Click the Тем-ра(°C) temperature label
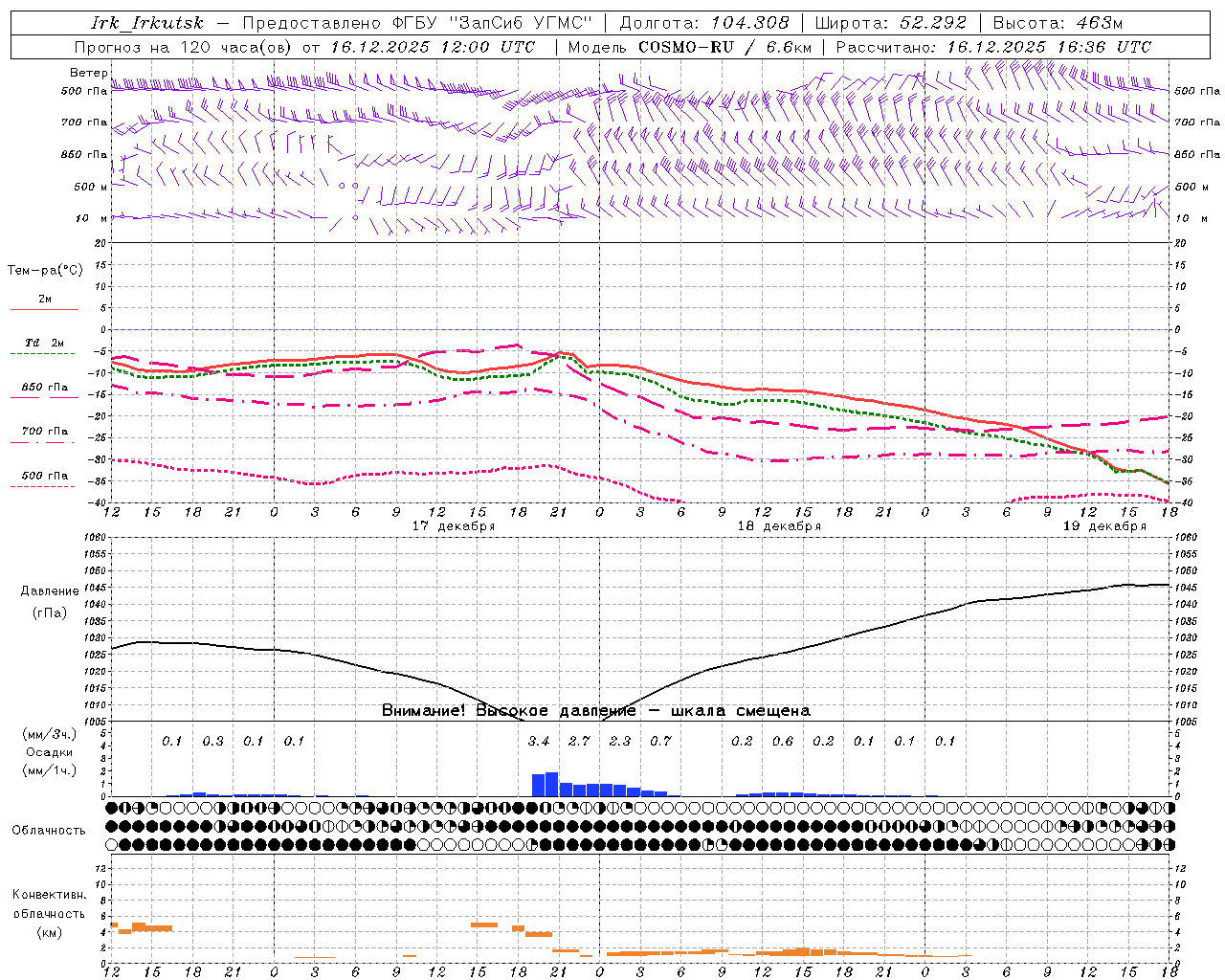 [45, 271]
